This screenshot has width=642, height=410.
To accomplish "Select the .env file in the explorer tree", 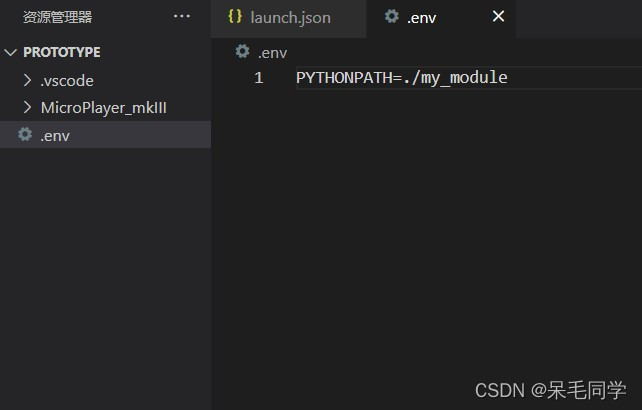I will (105, 135).
